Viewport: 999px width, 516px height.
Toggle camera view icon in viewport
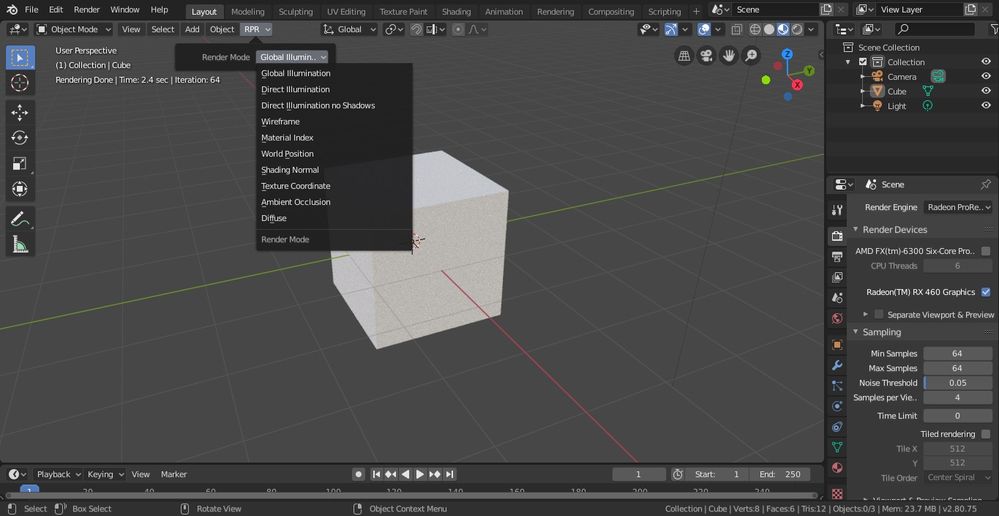706,56
